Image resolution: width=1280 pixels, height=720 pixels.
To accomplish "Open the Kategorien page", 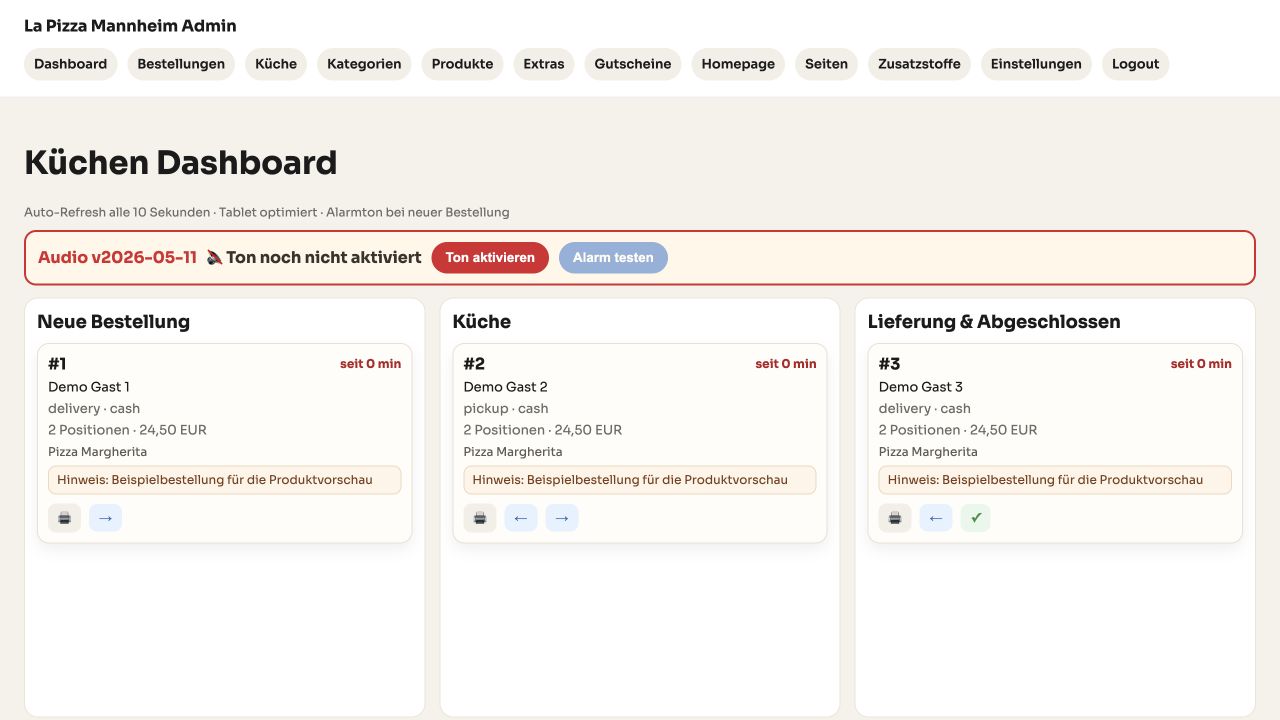I will [x=364, y=64].
